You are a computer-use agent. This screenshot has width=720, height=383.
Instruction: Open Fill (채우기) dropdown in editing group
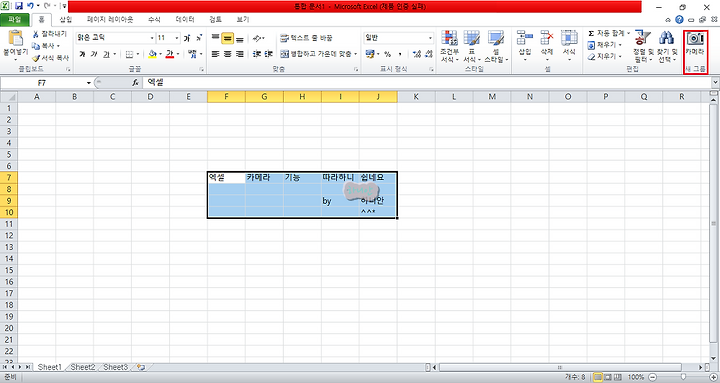[x=620, y=45]
